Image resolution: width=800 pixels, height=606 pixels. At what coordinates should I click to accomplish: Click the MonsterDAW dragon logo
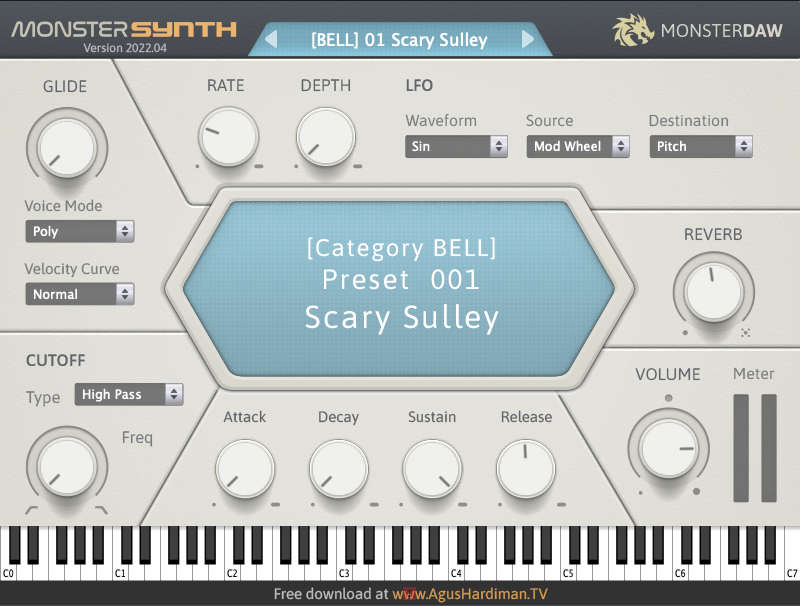tap(633, 27)
